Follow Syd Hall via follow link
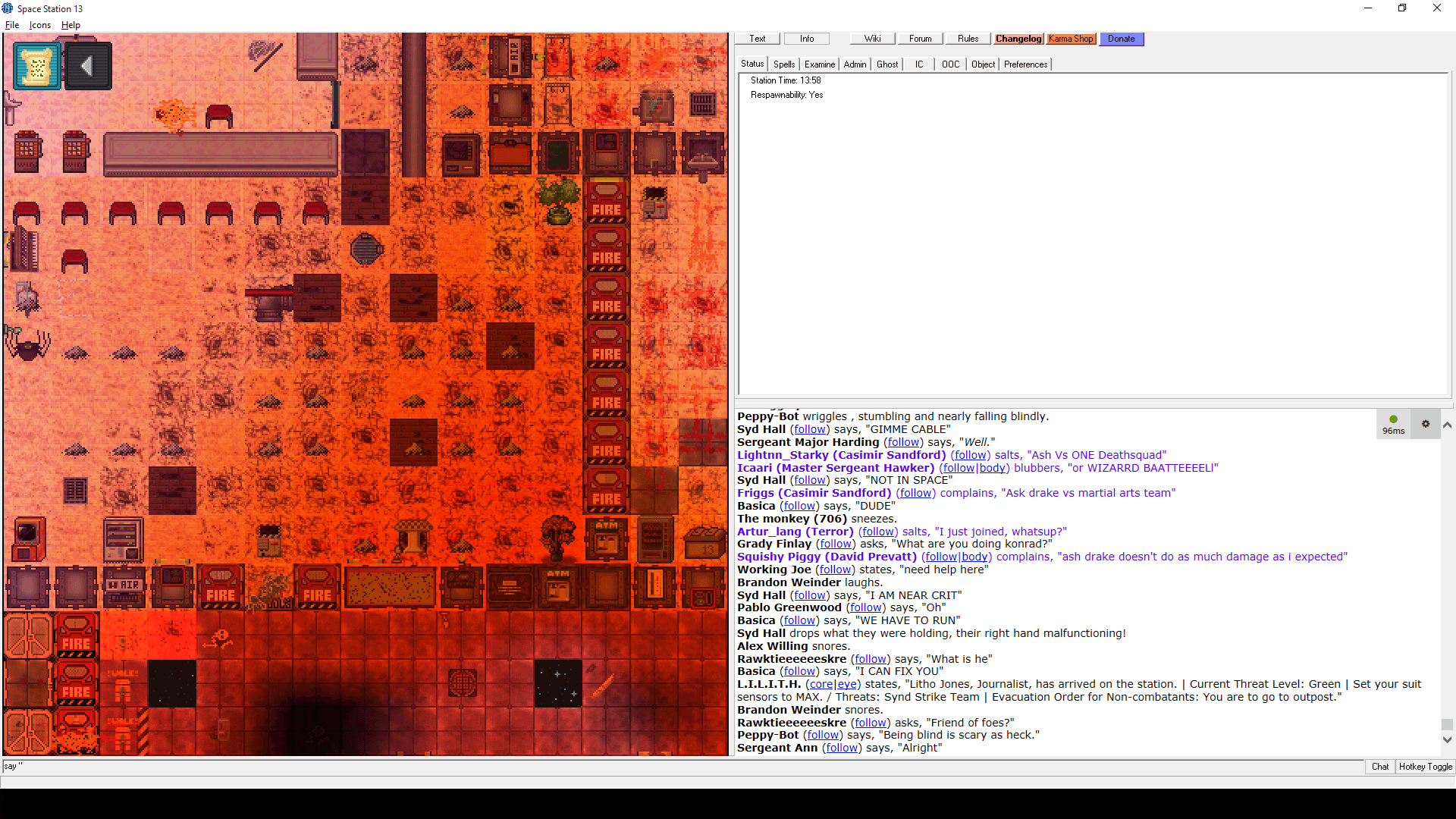Viewport: 1456px width, 819px height. 809,429
